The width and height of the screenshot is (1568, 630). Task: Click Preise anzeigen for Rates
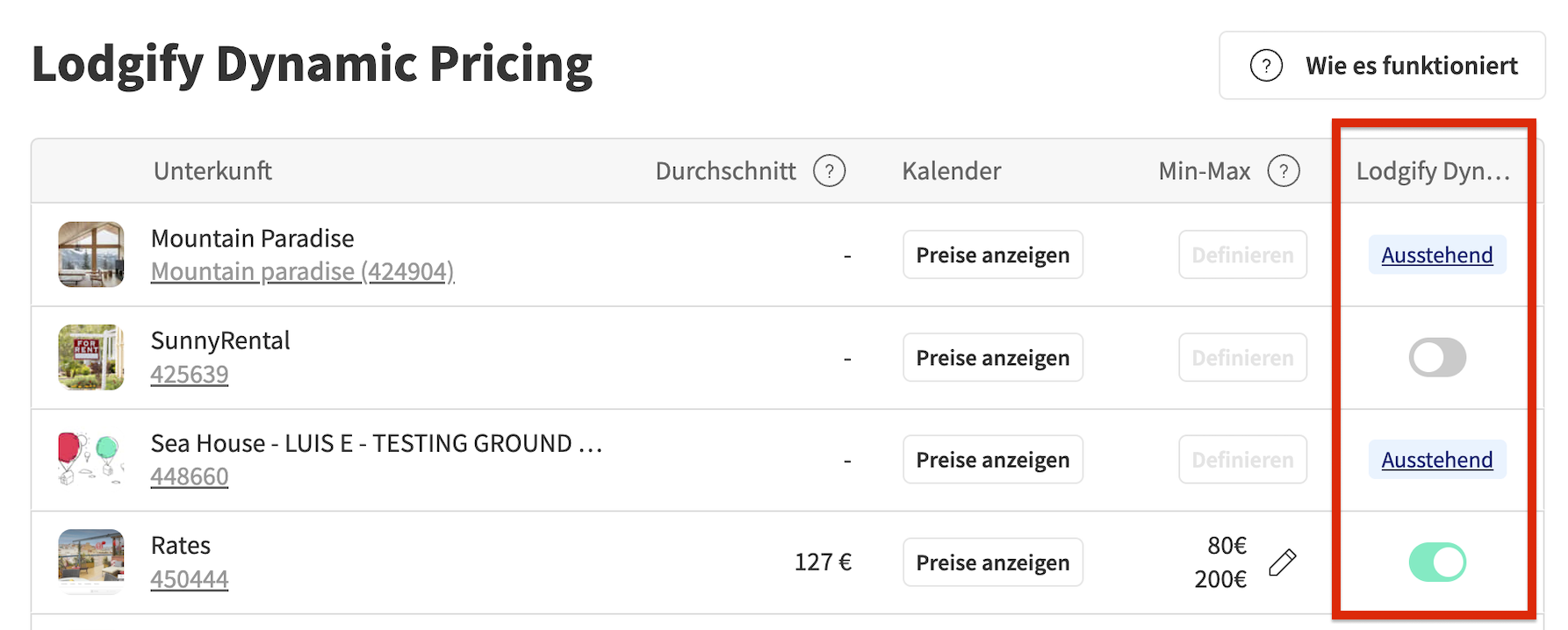click(x=993, y=562)
